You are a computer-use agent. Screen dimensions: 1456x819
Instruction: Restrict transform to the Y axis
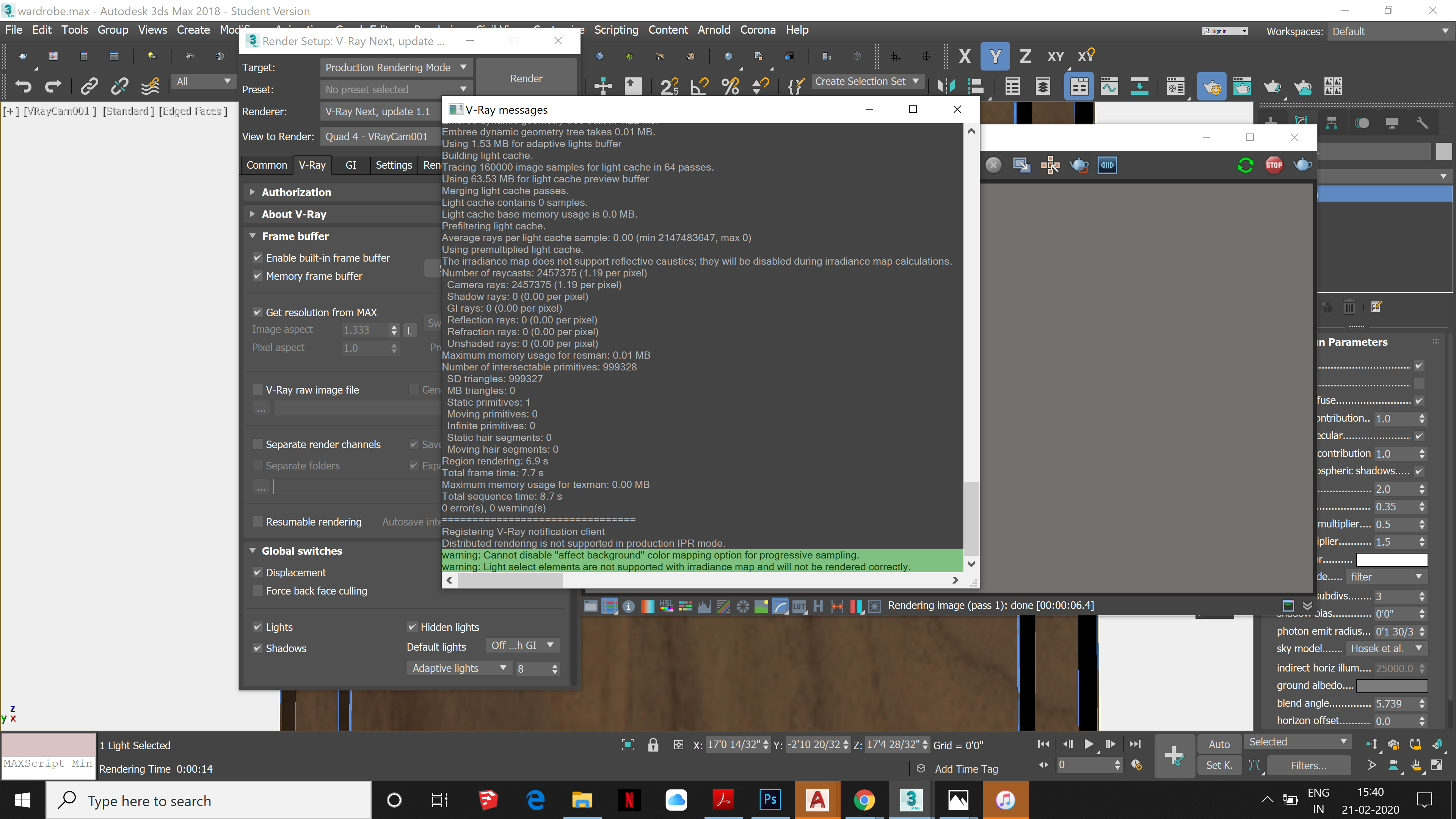click(995, 56)
